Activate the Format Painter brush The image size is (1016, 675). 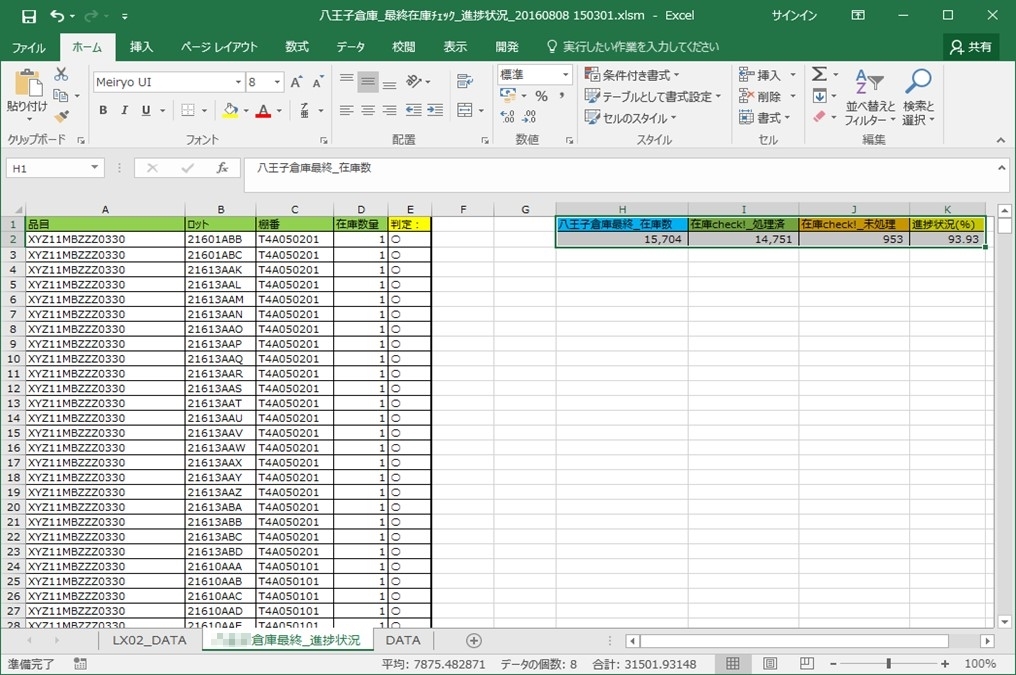pos(61,117)
